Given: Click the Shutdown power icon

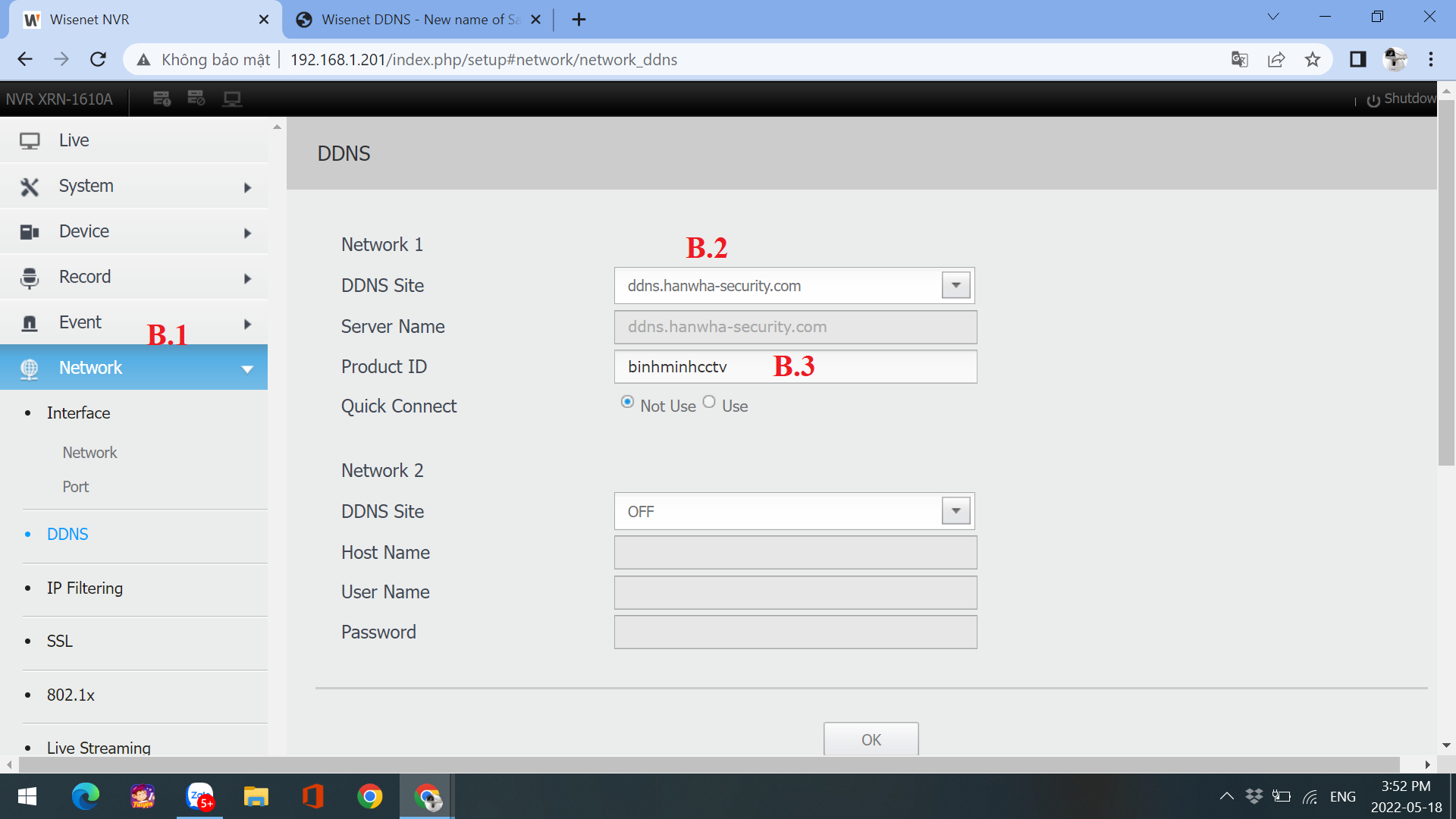Looking at the screenshot, I should coord(1373,100).
